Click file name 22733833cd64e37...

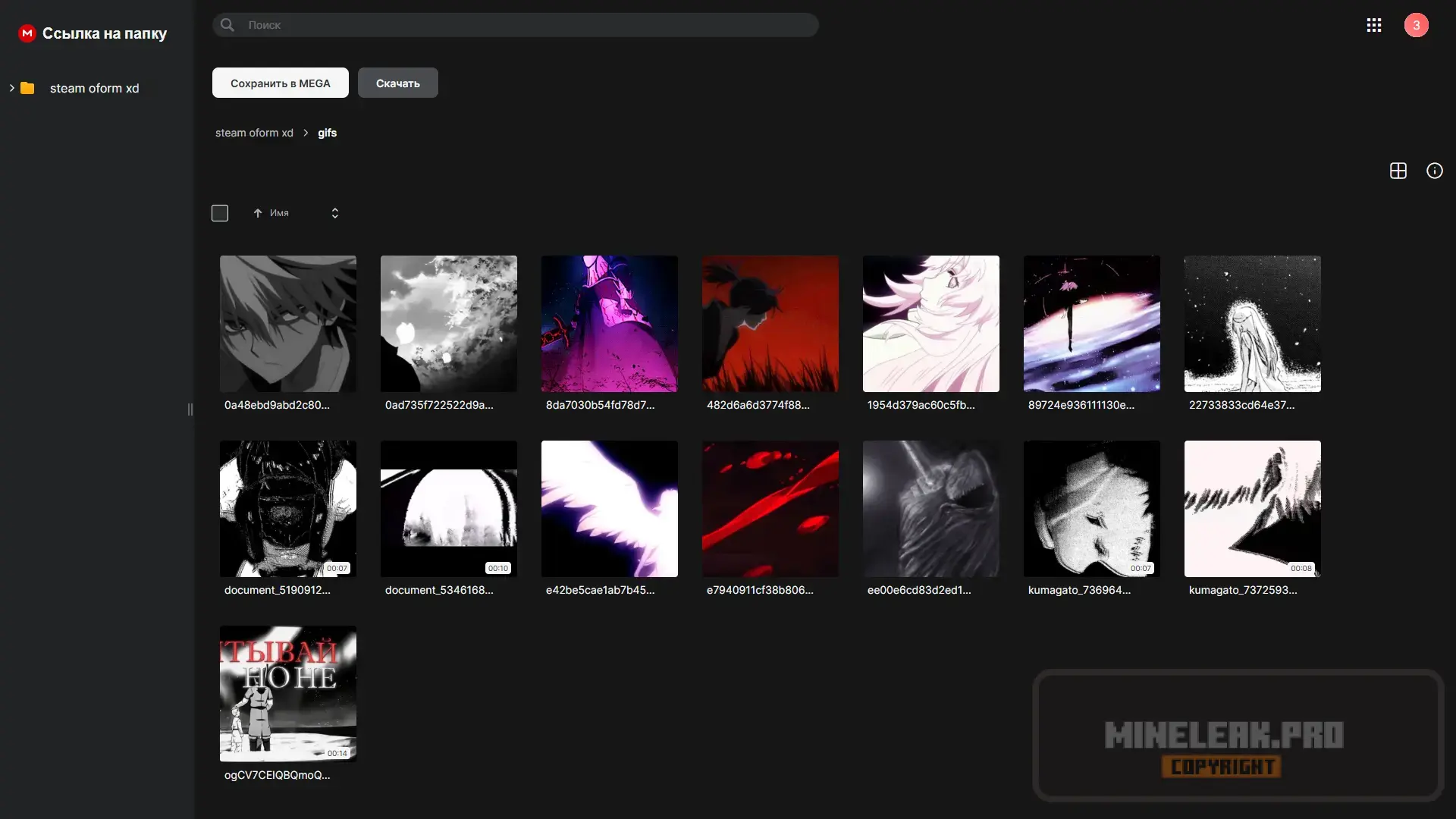click(x=1242, y=405)
